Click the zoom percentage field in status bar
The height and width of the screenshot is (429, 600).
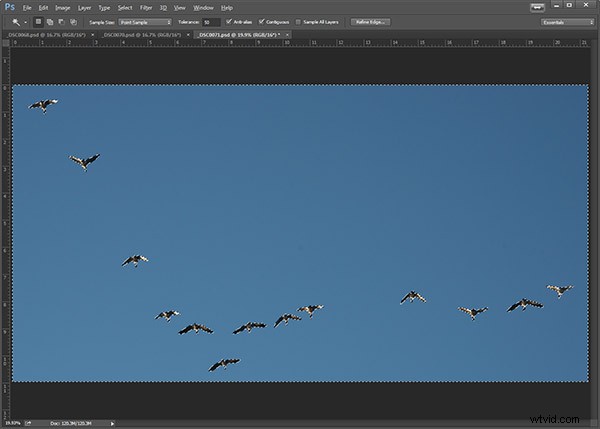pyautogui.click(x=13, y=423)
